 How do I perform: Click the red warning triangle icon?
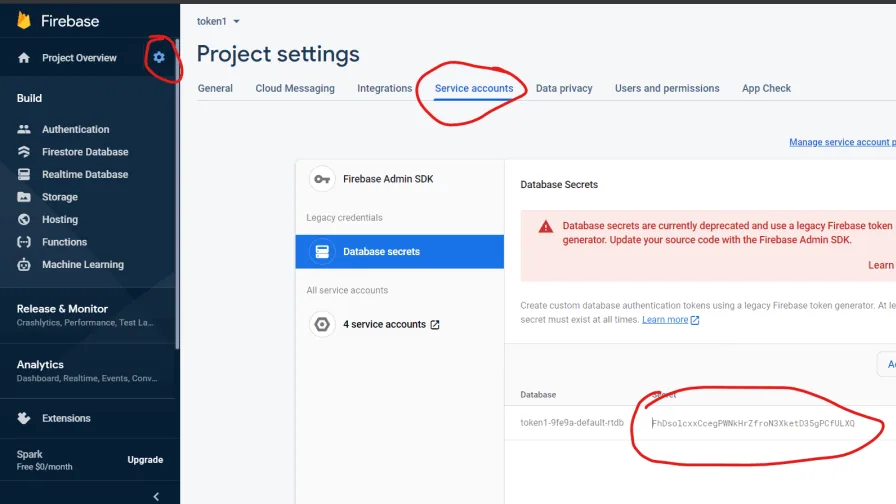546,227
